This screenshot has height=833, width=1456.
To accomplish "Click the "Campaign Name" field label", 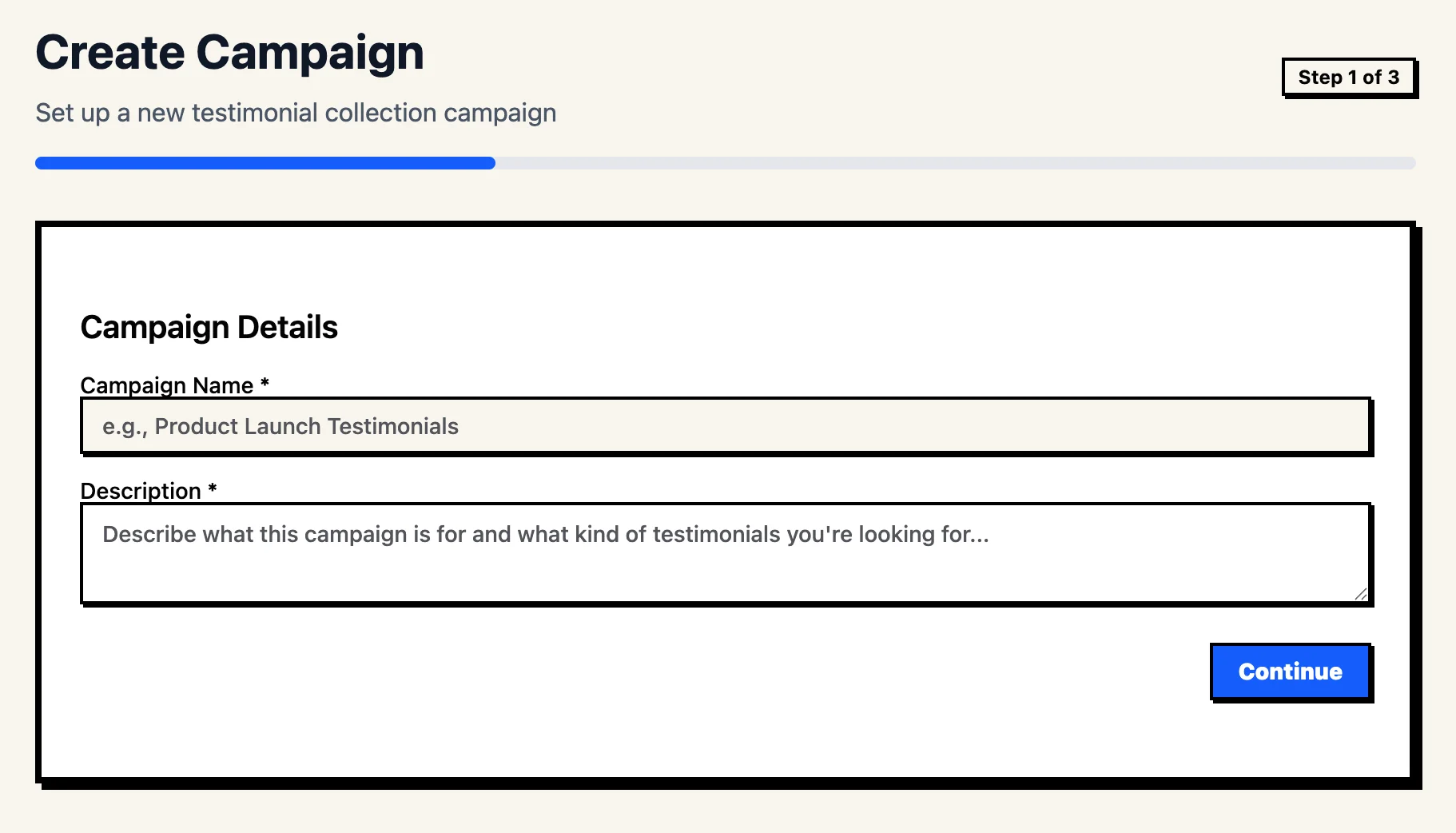I will (x=167, y=385).
